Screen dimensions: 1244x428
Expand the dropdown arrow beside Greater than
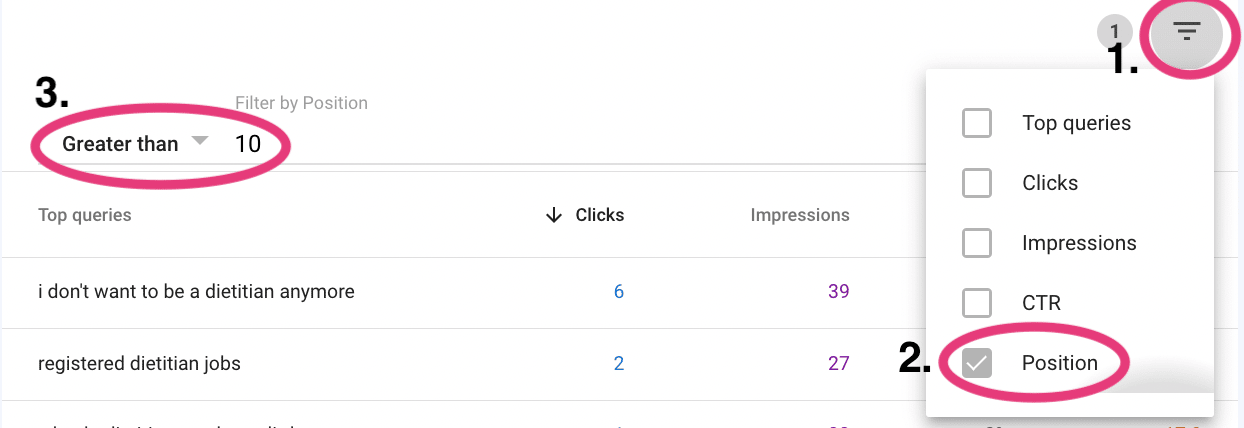(199, 141)
